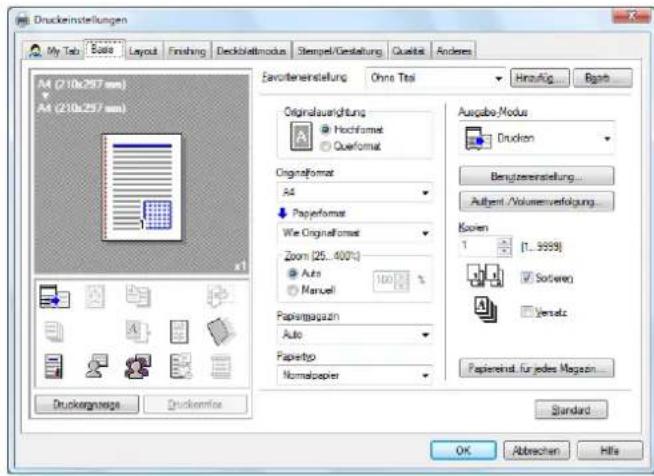The image size is (654, 476).
Task: Increase Kopien with the up spinner arrow
Action: (505, 242)
